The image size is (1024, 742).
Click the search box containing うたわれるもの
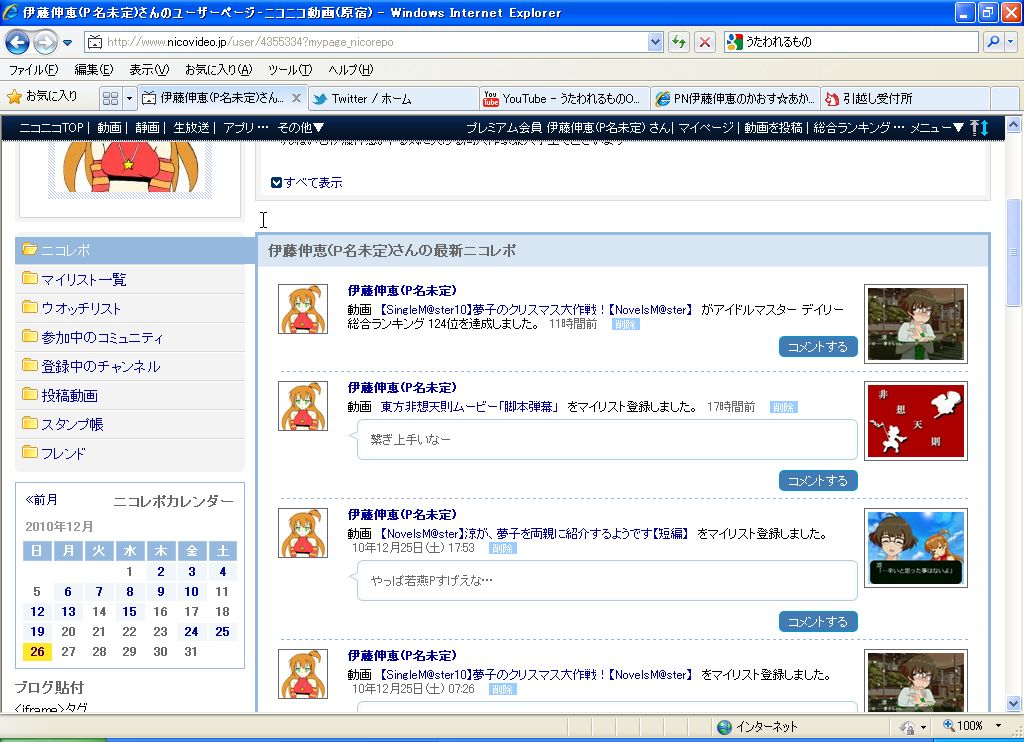coord(852,42)
